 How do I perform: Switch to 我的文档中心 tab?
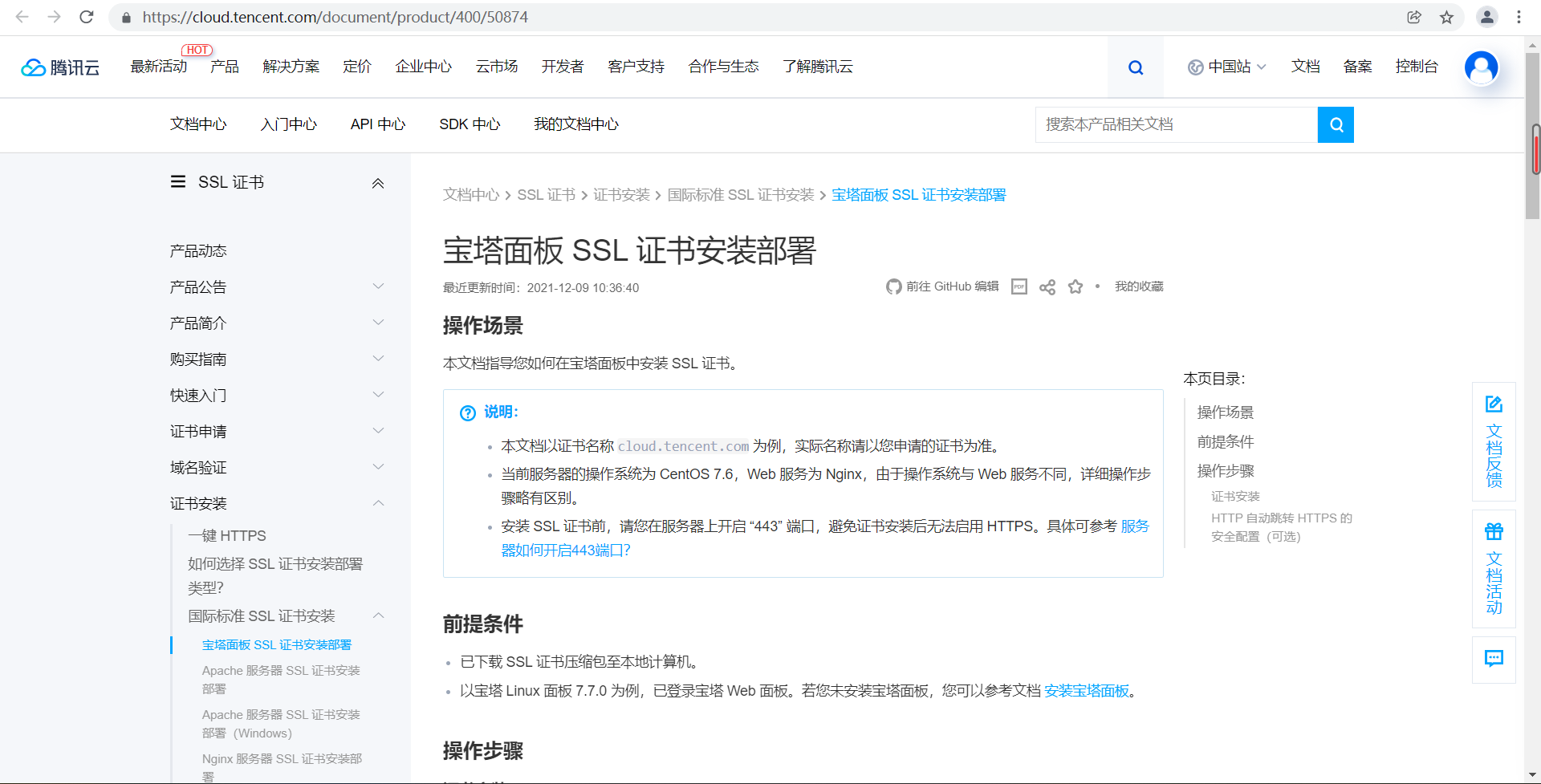(576, 124)
